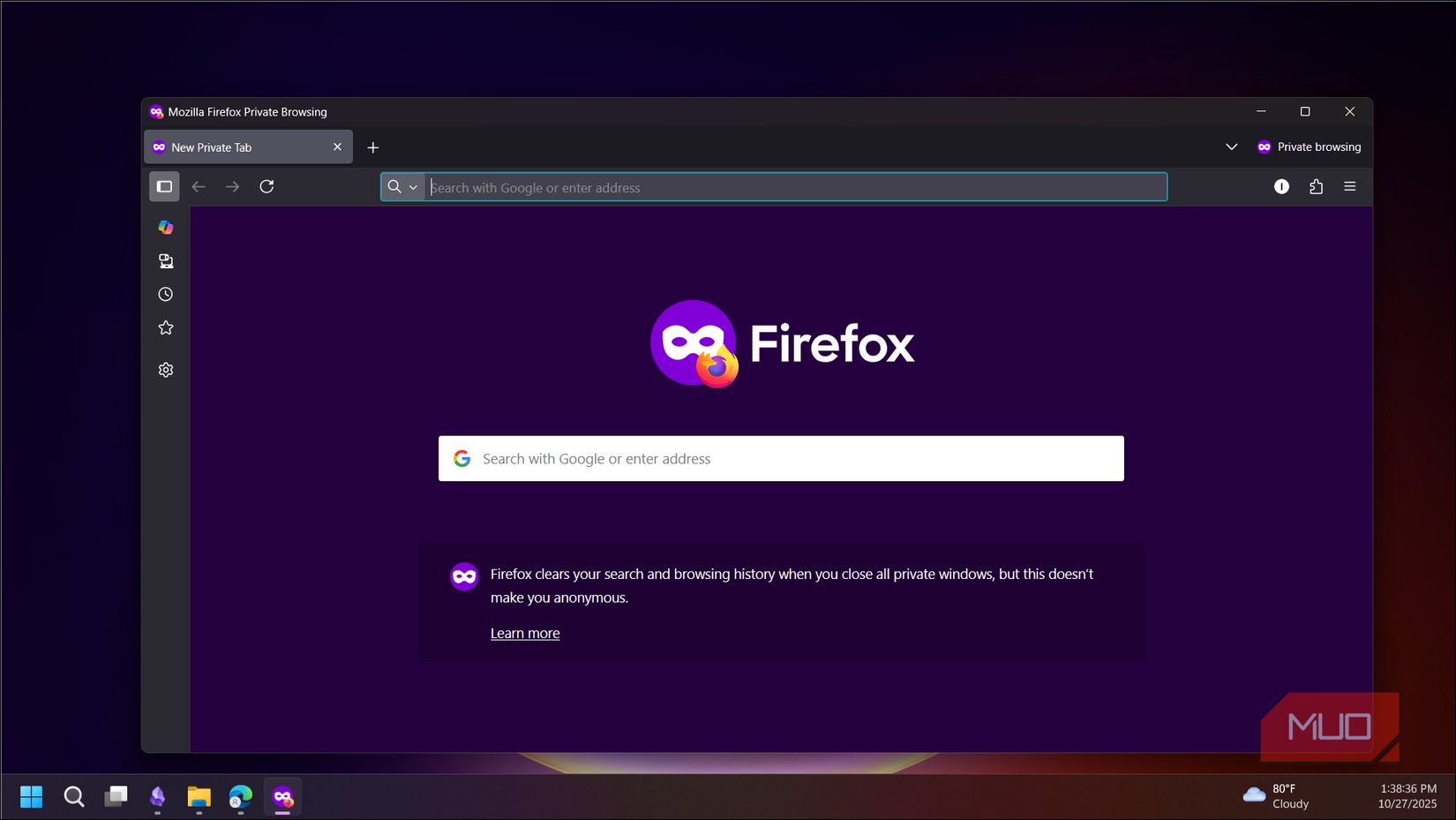
Task: Click in the Google search box
Action: [x=780, y=458]
